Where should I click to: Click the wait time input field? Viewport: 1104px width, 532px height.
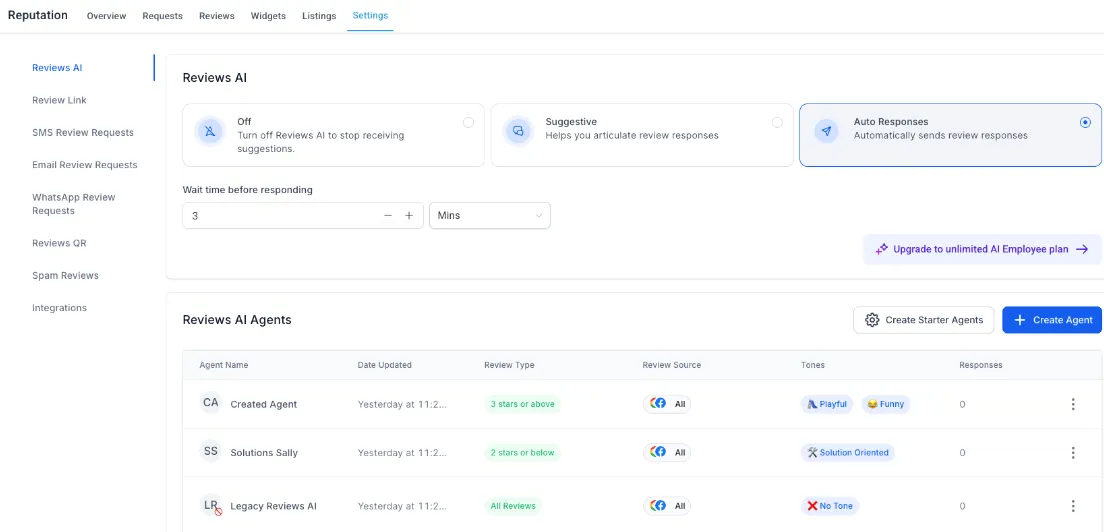click(x=280, y=215)
